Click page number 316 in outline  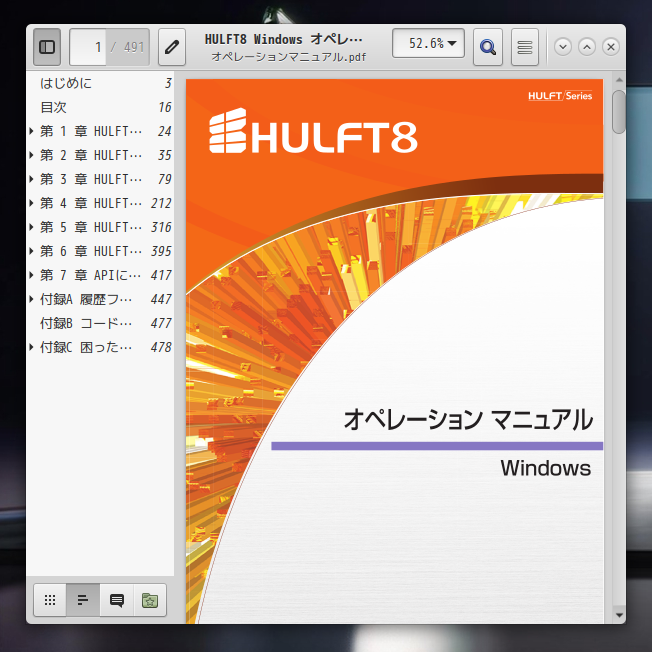[x=161, y=227]
